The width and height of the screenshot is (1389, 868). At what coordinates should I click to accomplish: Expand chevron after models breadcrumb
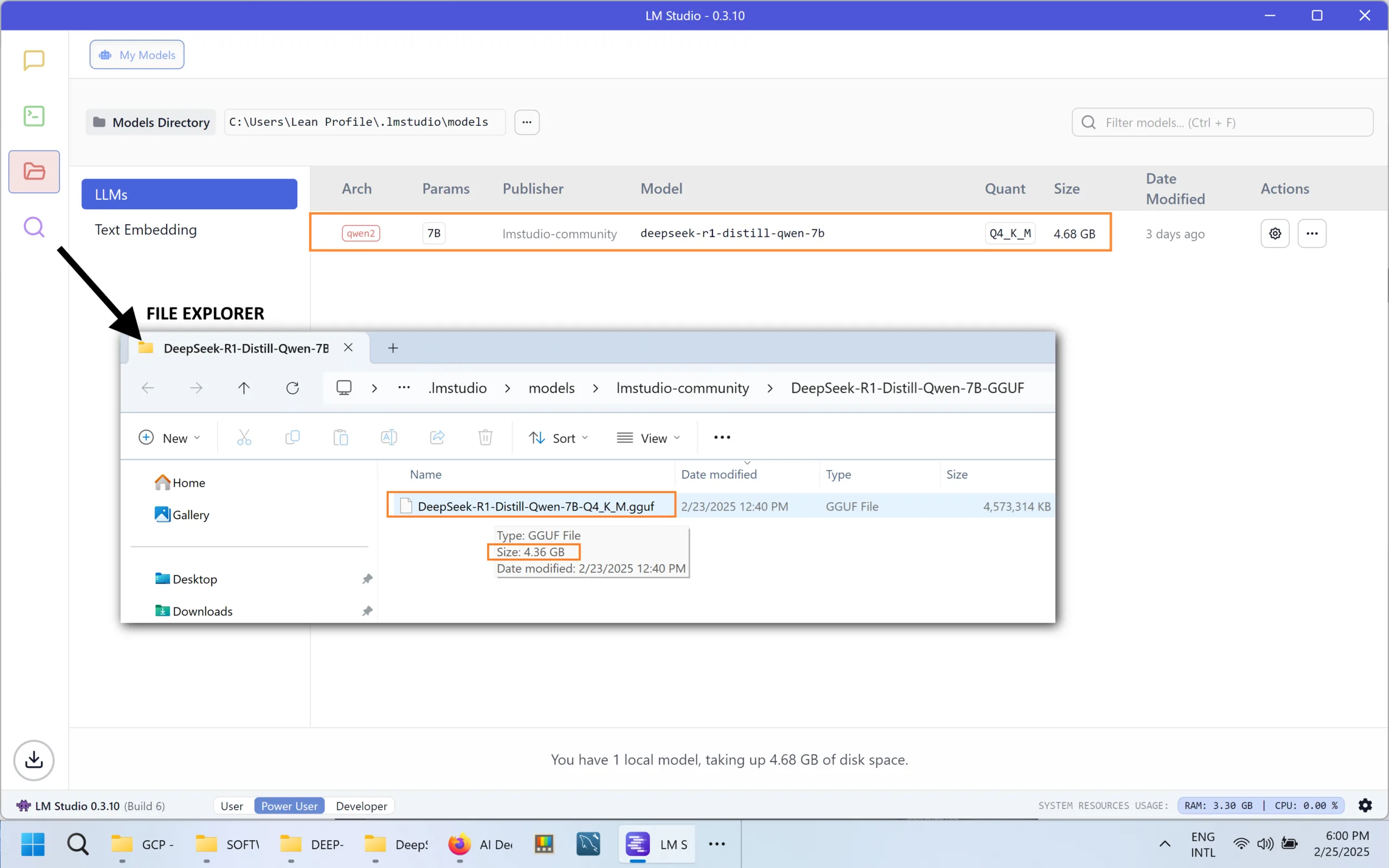point(596,388)
